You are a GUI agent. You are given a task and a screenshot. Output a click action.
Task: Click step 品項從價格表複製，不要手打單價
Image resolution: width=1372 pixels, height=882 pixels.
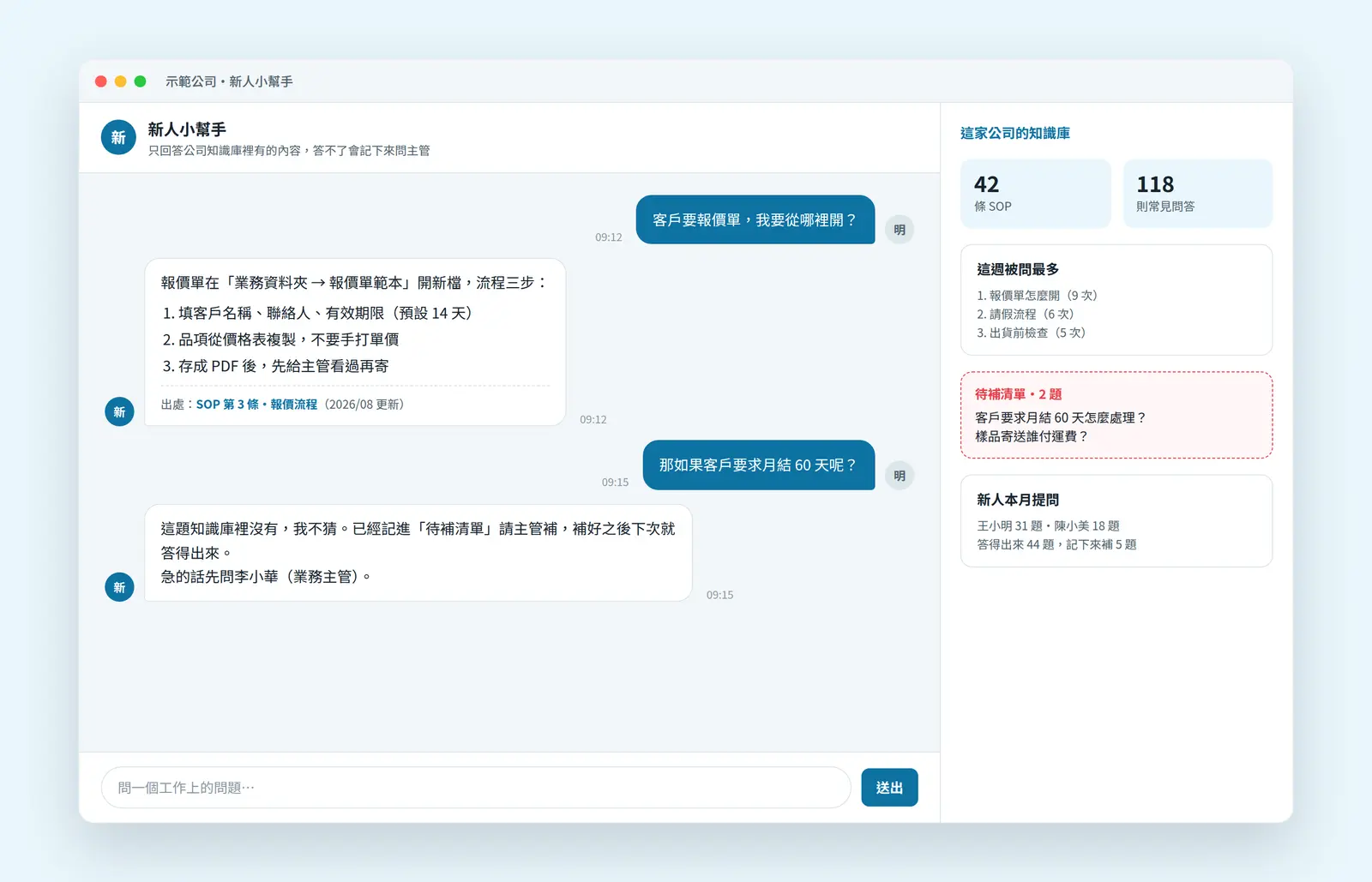click(280, 340)
